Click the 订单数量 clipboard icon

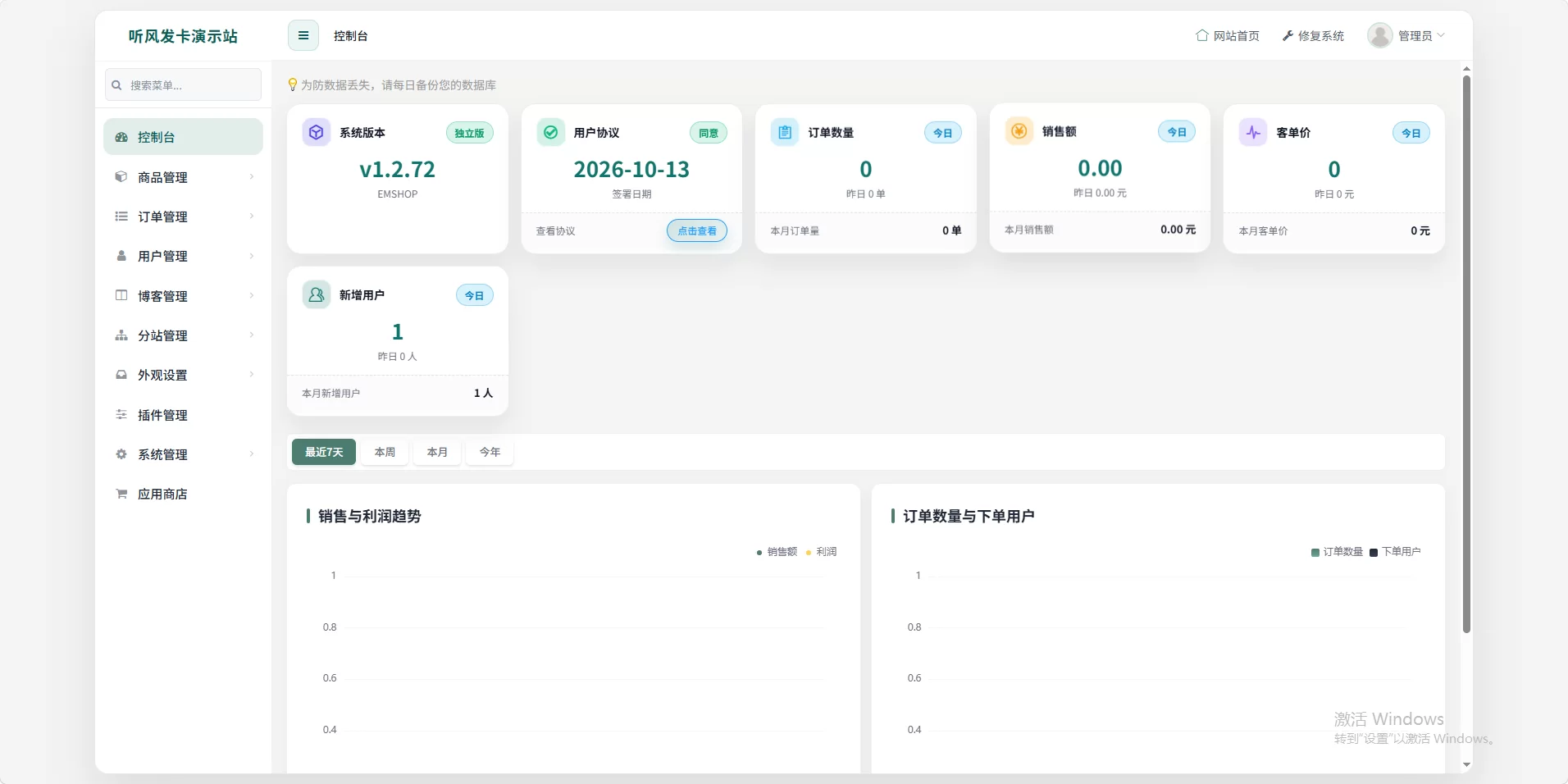[785, 132]
